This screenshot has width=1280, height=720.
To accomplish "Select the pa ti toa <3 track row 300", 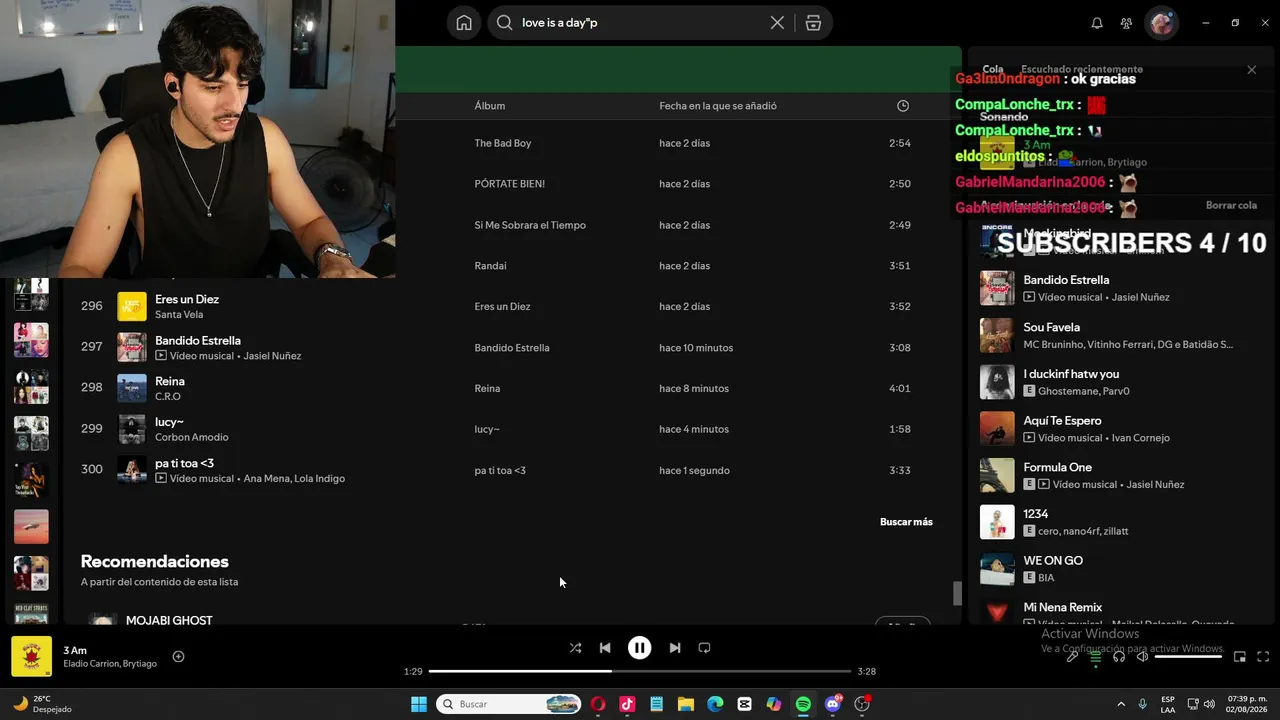I will (510, 470).
